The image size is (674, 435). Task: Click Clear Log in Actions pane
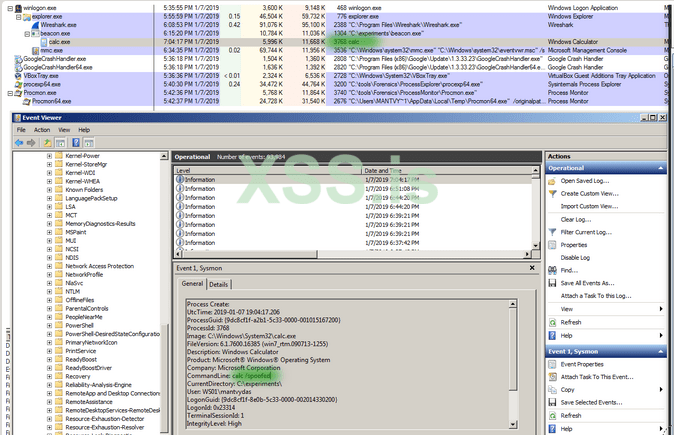coord(576,220)
